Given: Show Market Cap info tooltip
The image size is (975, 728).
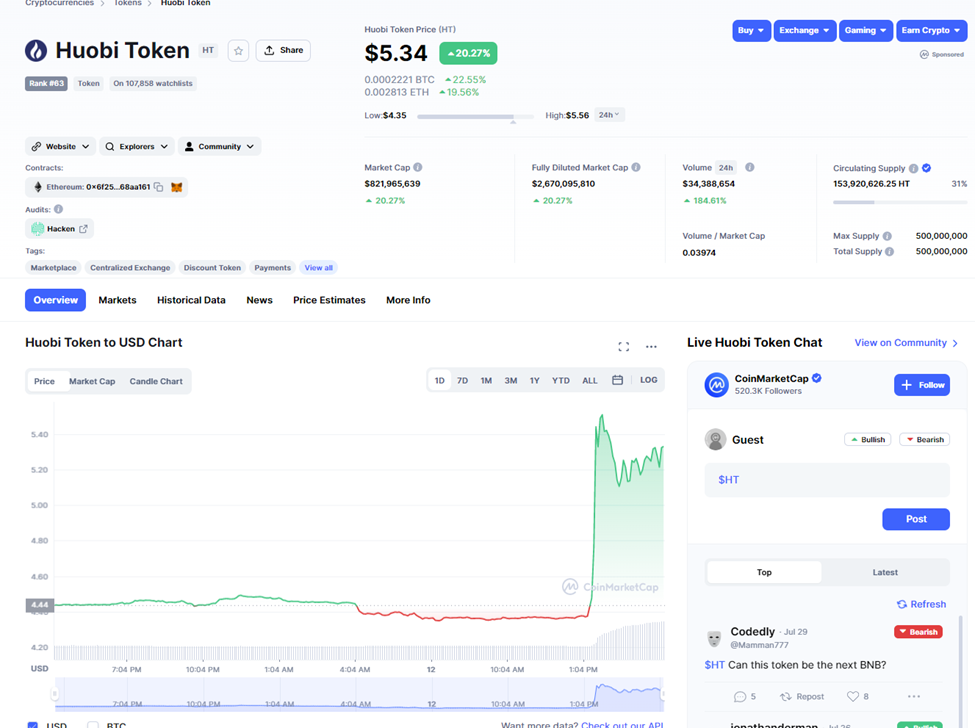Looking at the screenshot, I should point(418,167).
